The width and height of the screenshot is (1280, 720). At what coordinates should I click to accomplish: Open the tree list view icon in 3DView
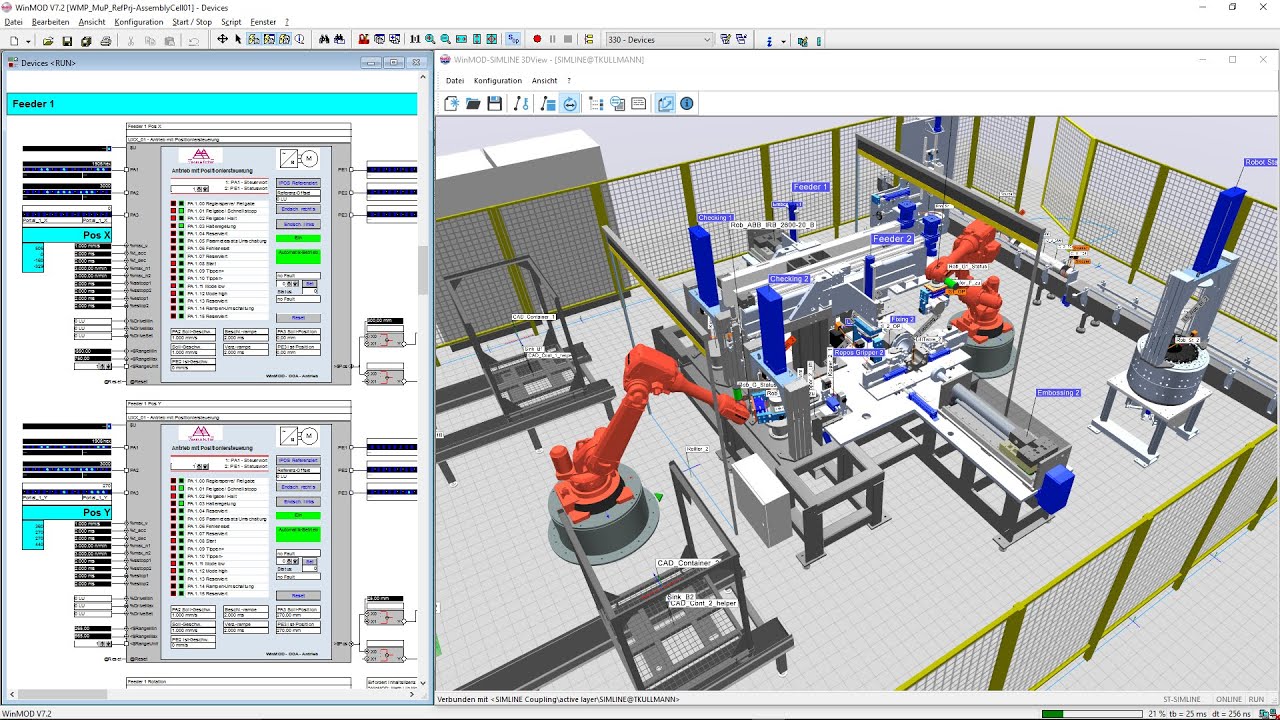coord(596,103)
